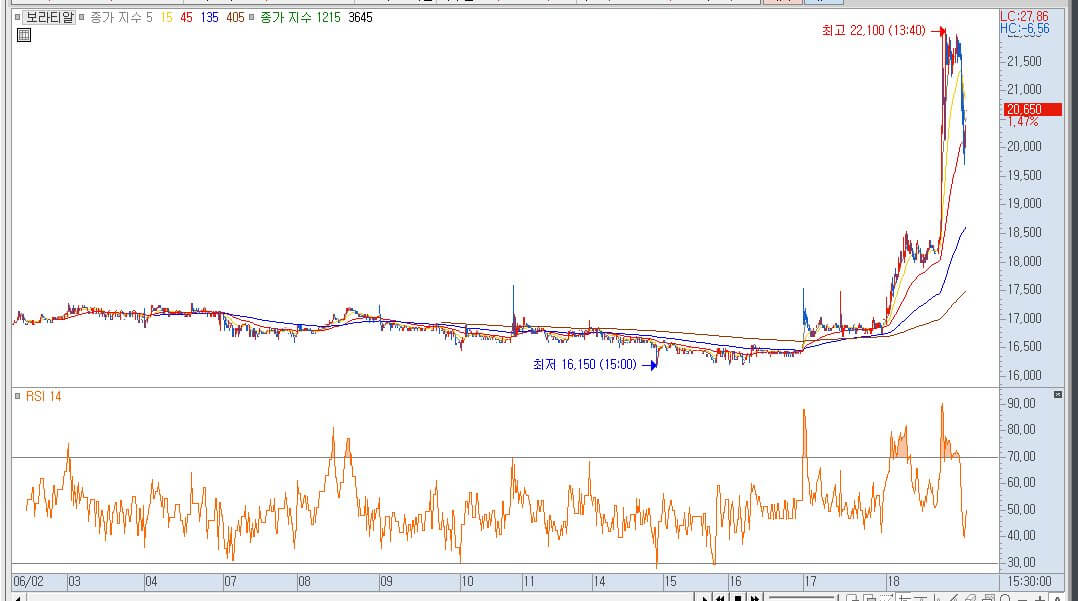1078x601 pixels.
Task: Select the red 45 moving average period
Action: pyautogui.click(x=186, y=17)
